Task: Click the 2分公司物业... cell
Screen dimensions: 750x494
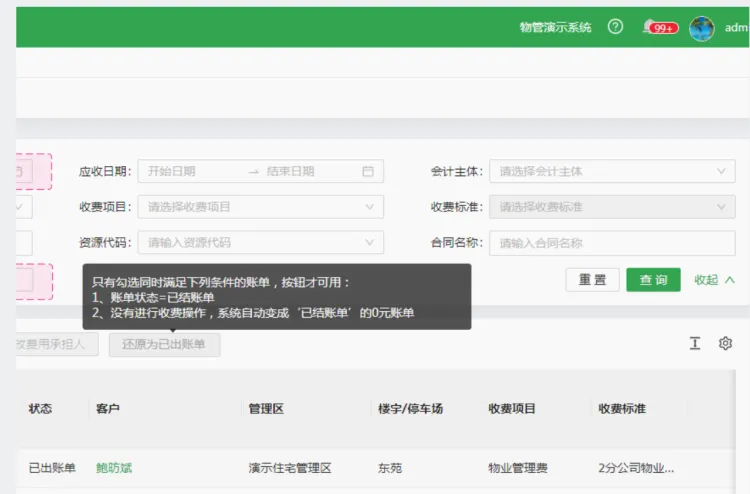Action: click(636, 468)
